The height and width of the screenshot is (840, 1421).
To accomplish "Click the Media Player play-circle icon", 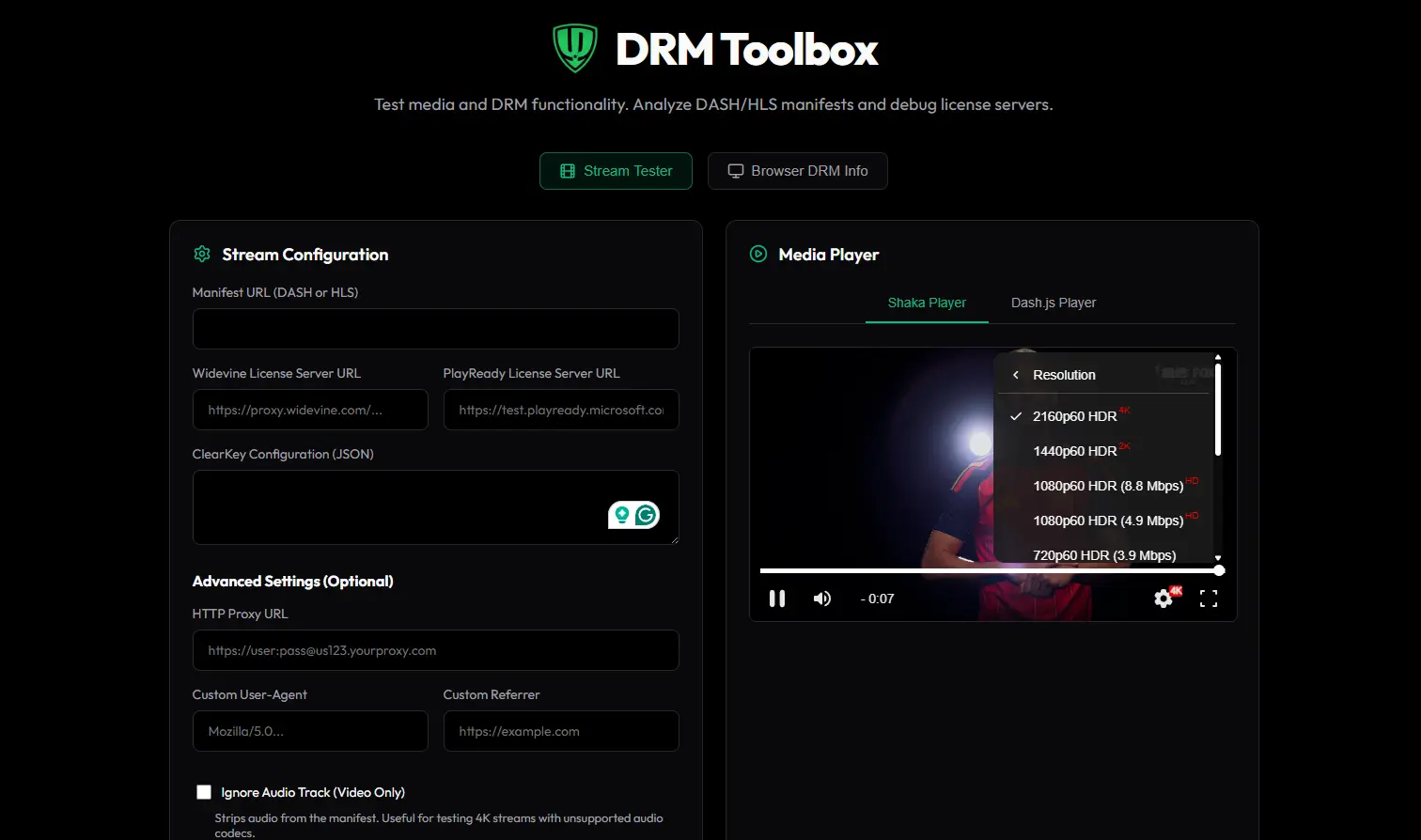I will click(x=758, y=254).
